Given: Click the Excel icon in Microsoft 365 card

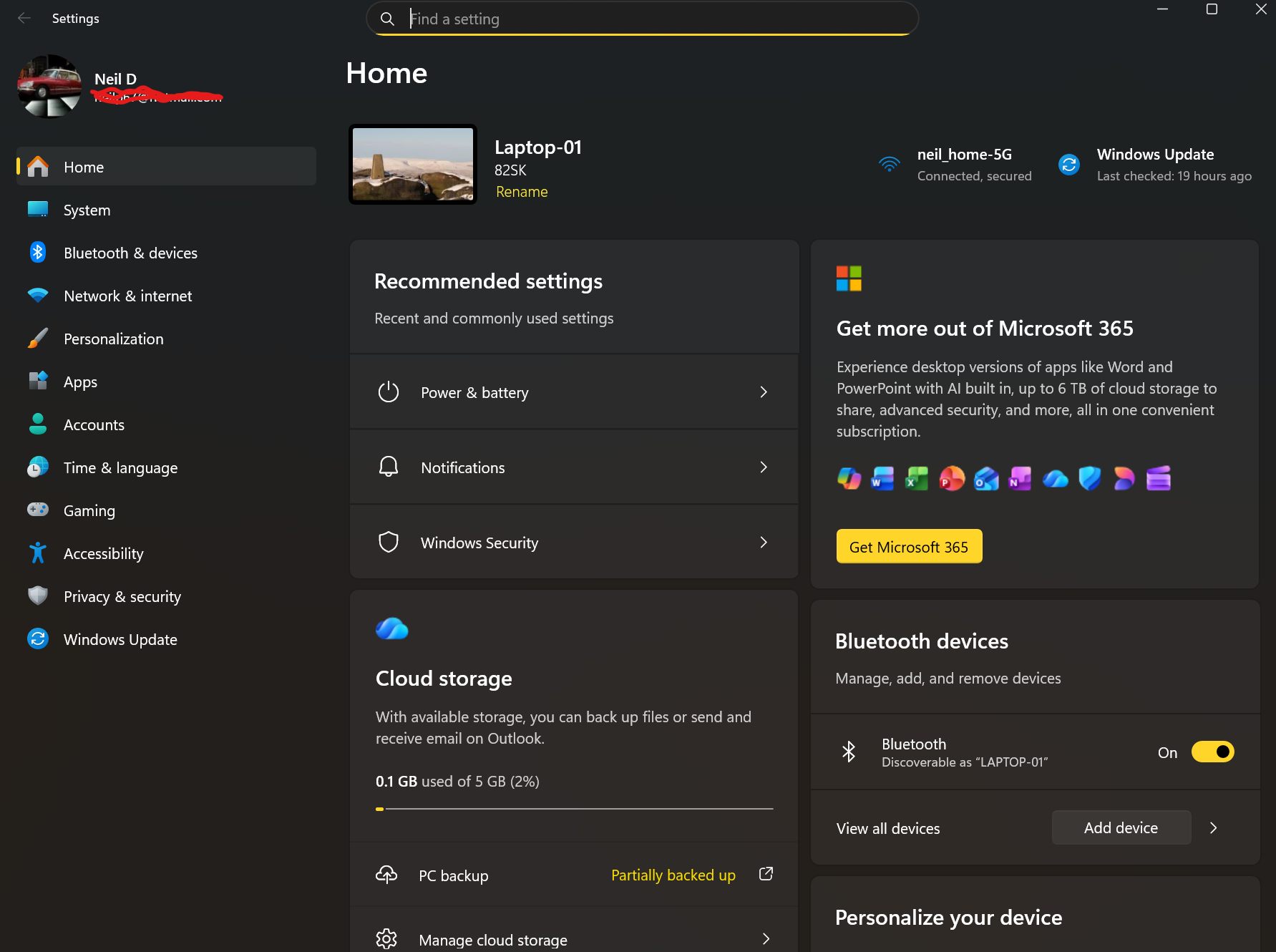Looking at the screenshot, I should (x=917, y=478).
